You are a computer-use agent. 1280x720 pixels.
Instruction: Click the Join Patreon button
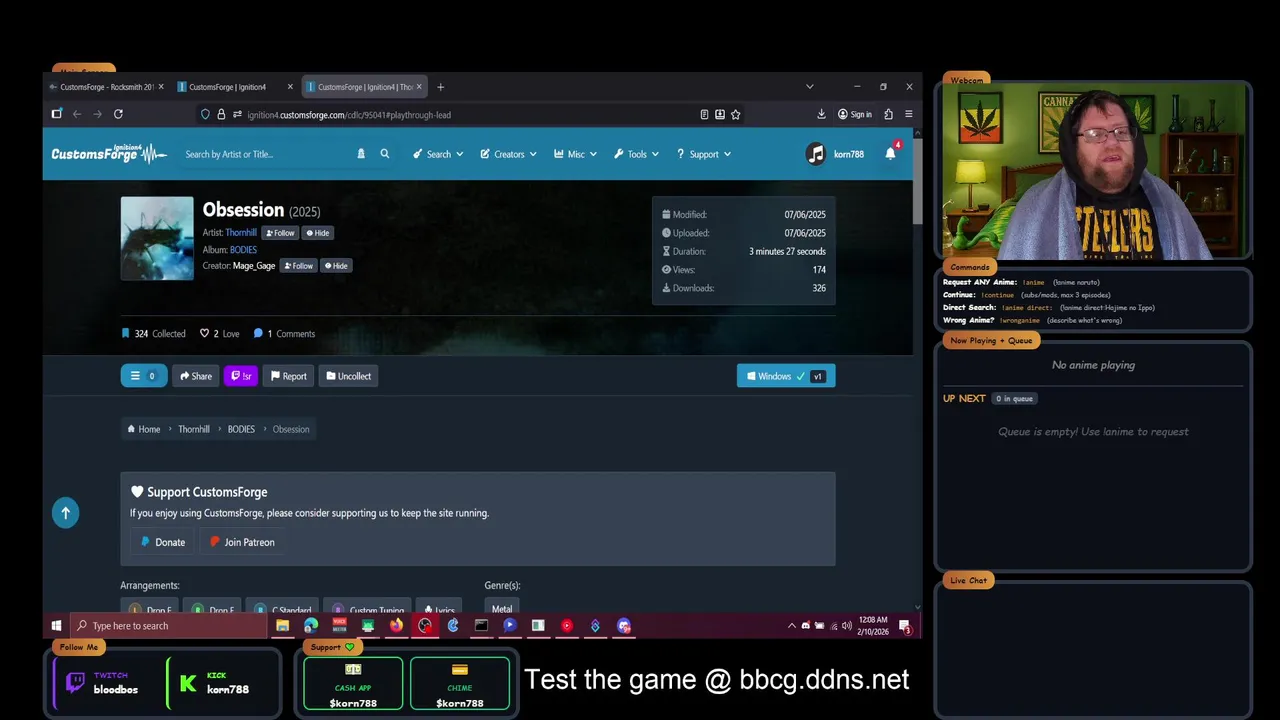coord(242,542)
